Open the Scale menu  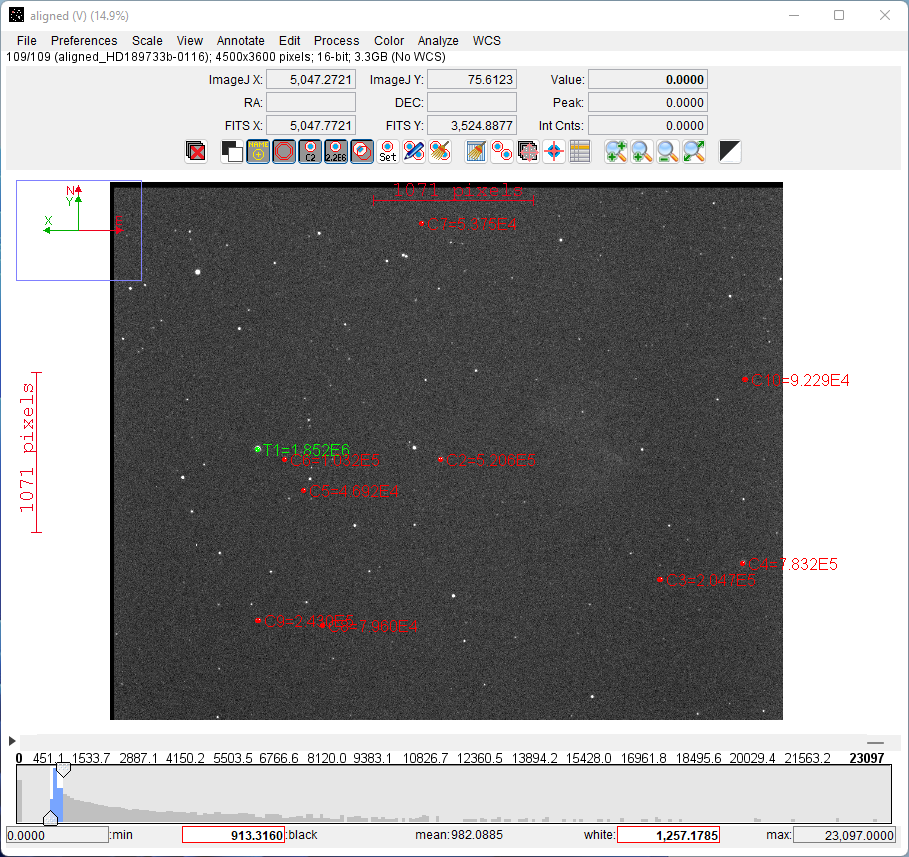point(147,41)
